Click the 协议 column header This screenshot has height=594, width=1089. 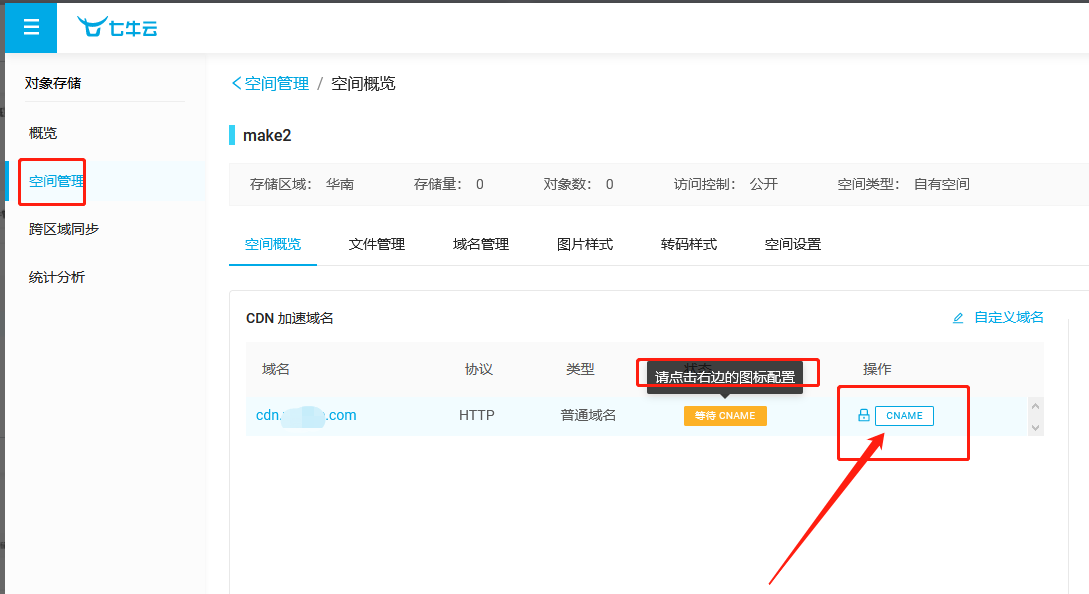coord(479,369)
